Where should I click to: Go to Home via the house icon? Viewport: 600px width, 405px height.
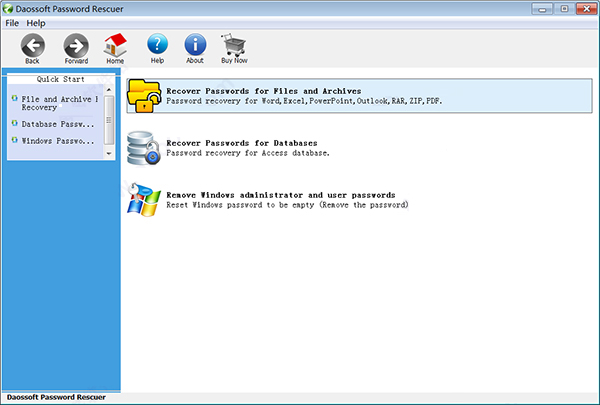(115, 45)
